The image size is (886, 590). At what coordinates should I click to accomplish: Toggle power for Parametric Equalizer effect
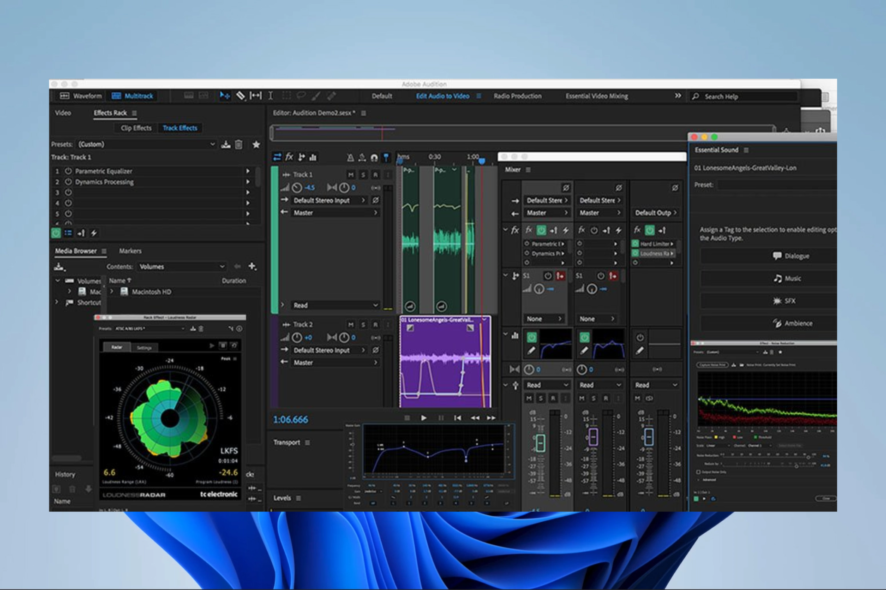[68, 171]
